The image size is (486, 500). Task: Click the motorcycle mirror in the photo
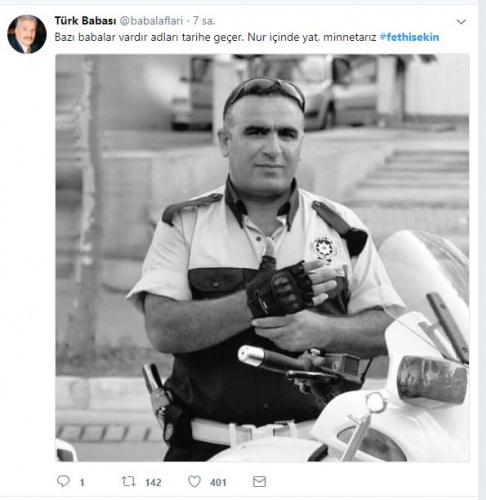click(x=432, y=379)
